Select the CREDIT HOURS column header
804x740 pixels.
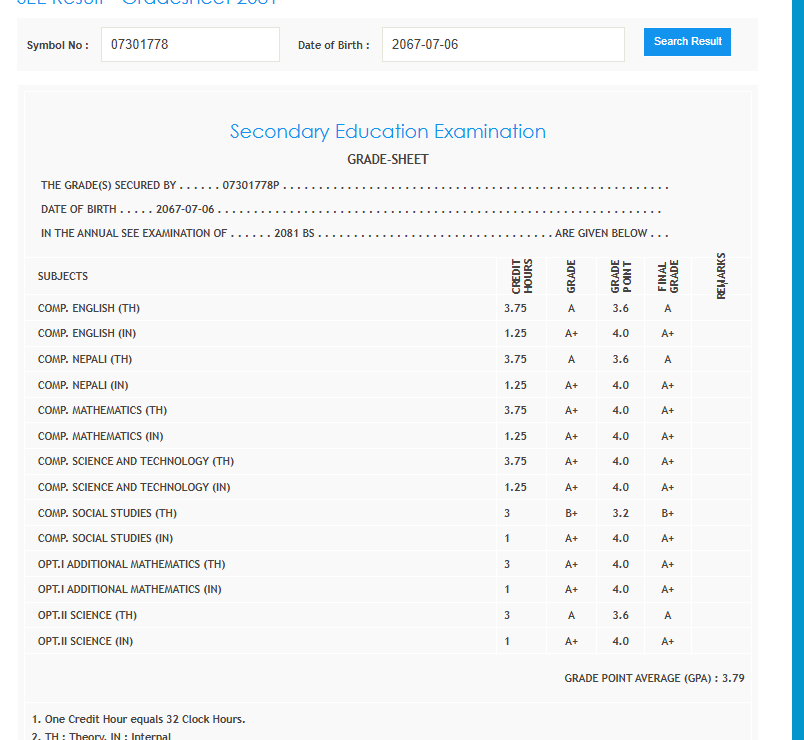tap(521, 276)
